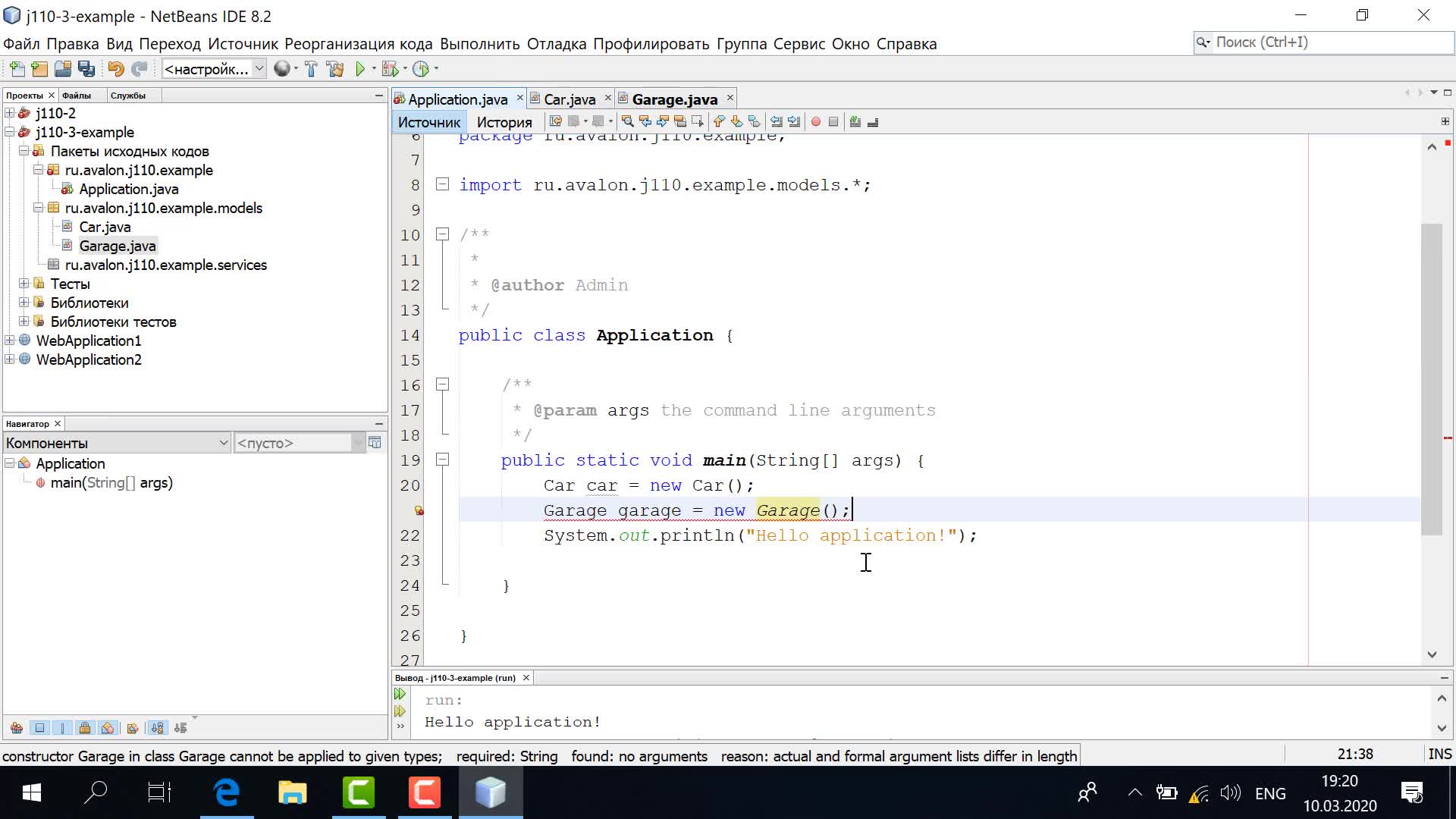The height and width of the screenshot is (819, 1456).
Task: Toggle Show Inherited Members in Navigator
Action: coord(17,728)
